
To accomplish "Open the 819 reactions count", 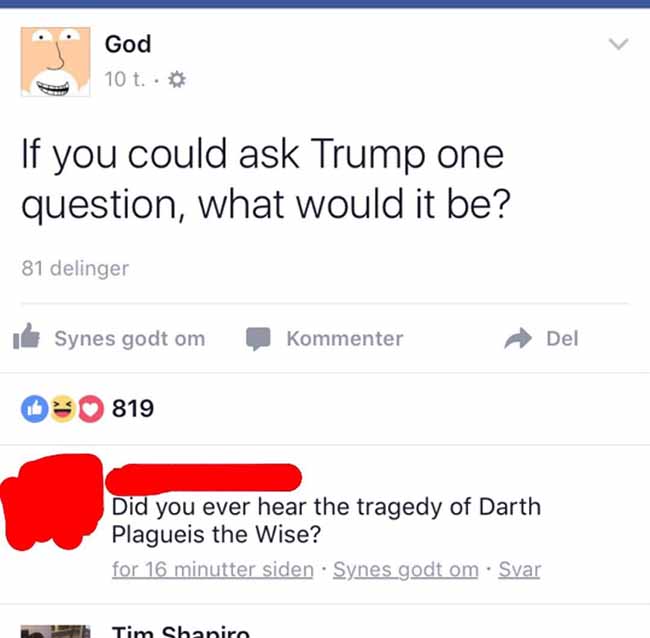I will tap(133, 408).
